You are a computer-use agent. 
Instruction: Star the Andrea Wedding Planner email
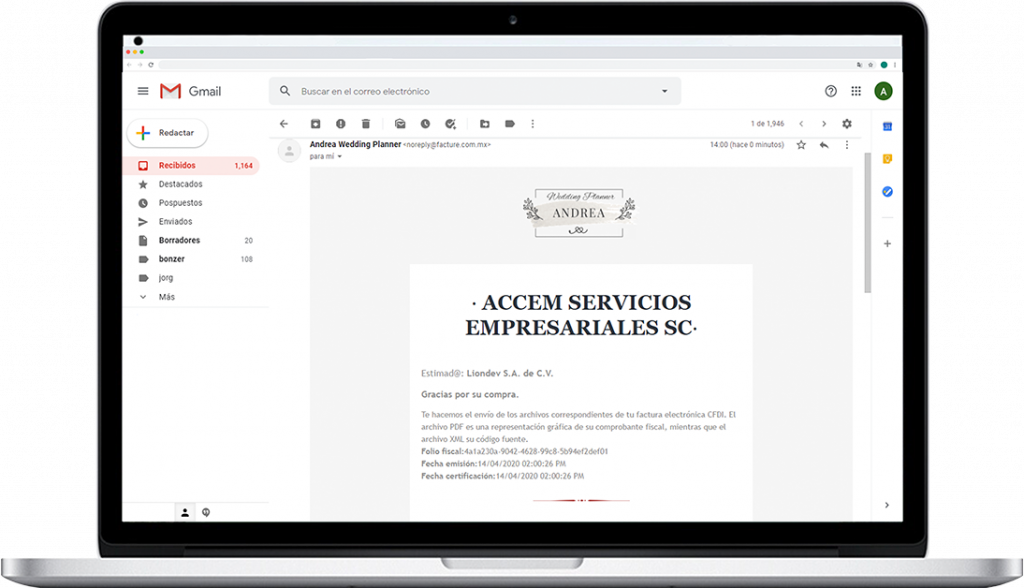tap(801, 145)
